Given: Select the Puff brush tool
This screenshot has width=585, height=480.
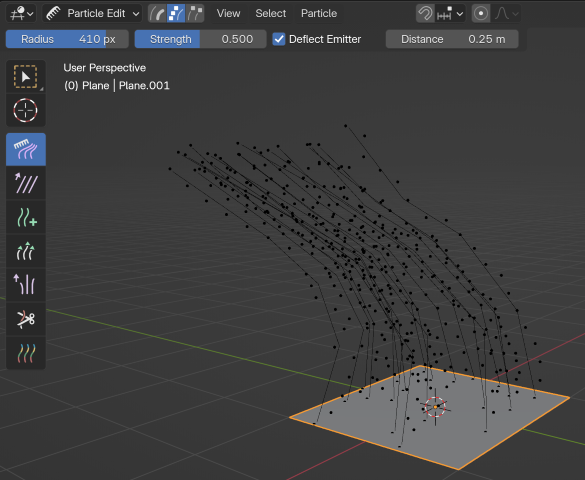Looking at the screenshot, I should point(26,285).
